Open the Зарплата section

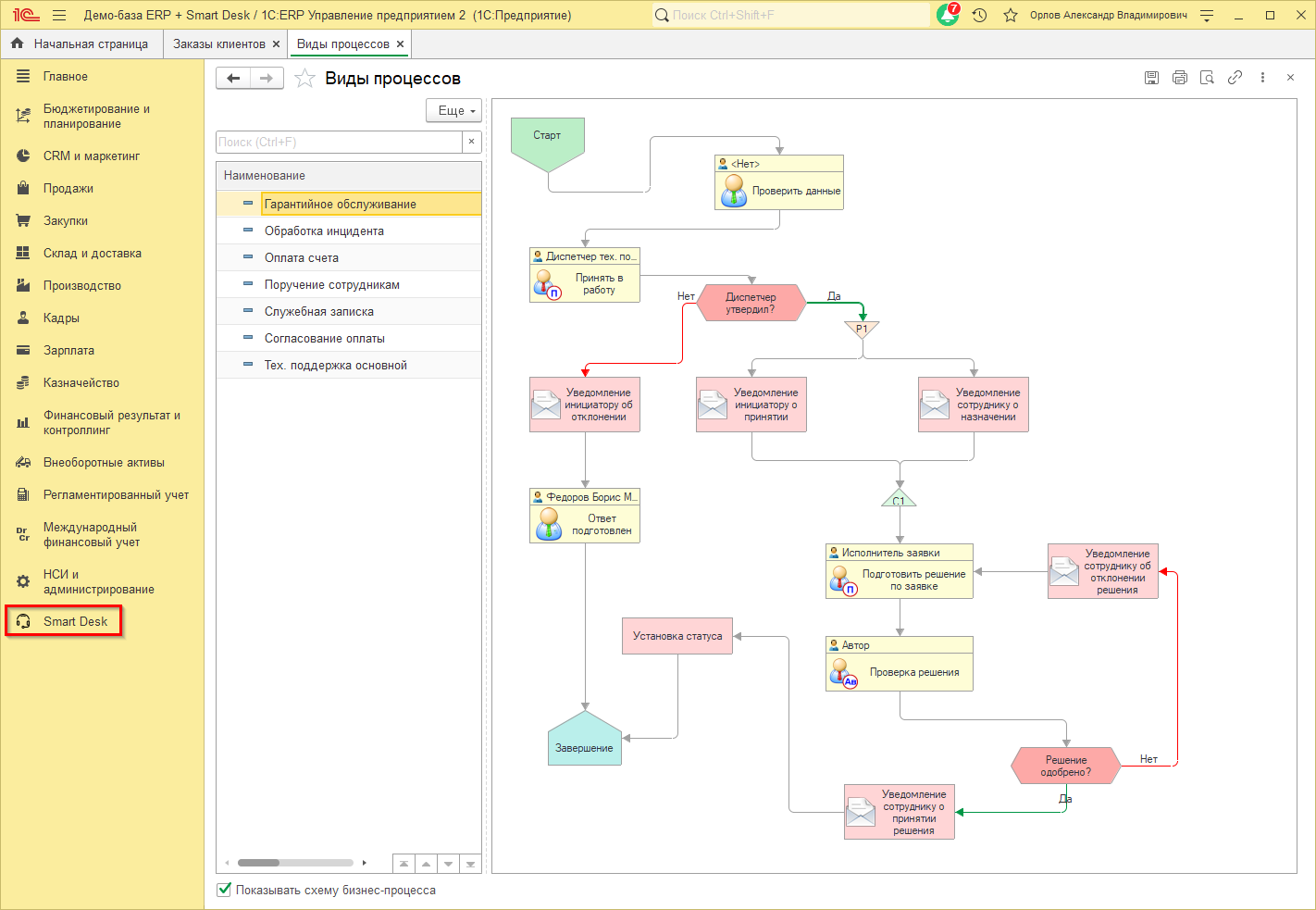[x=102, y=351]
